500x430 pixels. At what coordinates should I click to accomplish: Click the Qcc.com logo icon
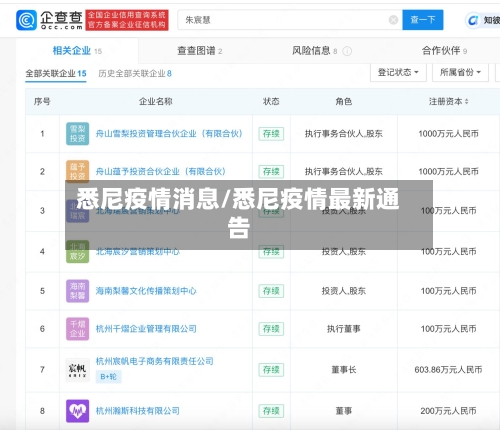pyautogui.click(x=26, y=20)
